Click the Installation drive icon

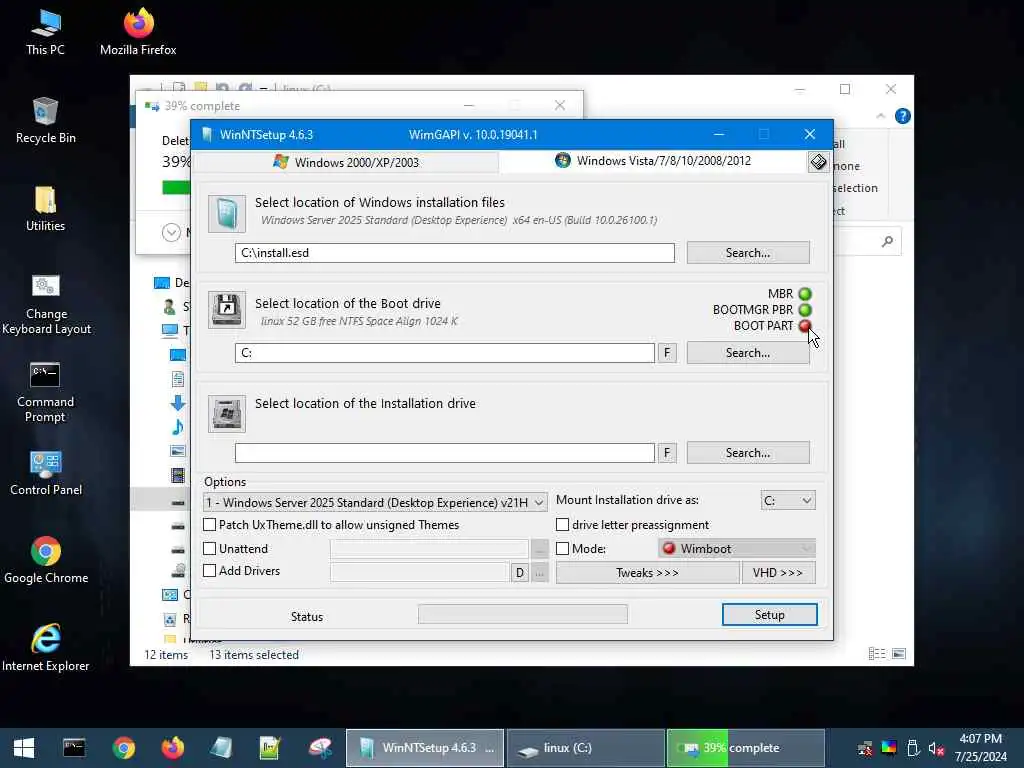click(227, 413)
